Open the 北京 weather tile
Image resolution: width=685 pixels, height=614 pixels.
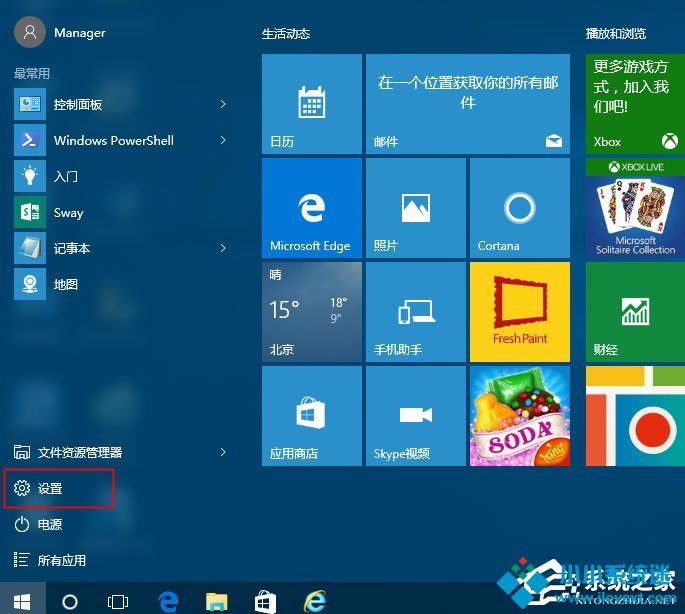coord(312,312)
